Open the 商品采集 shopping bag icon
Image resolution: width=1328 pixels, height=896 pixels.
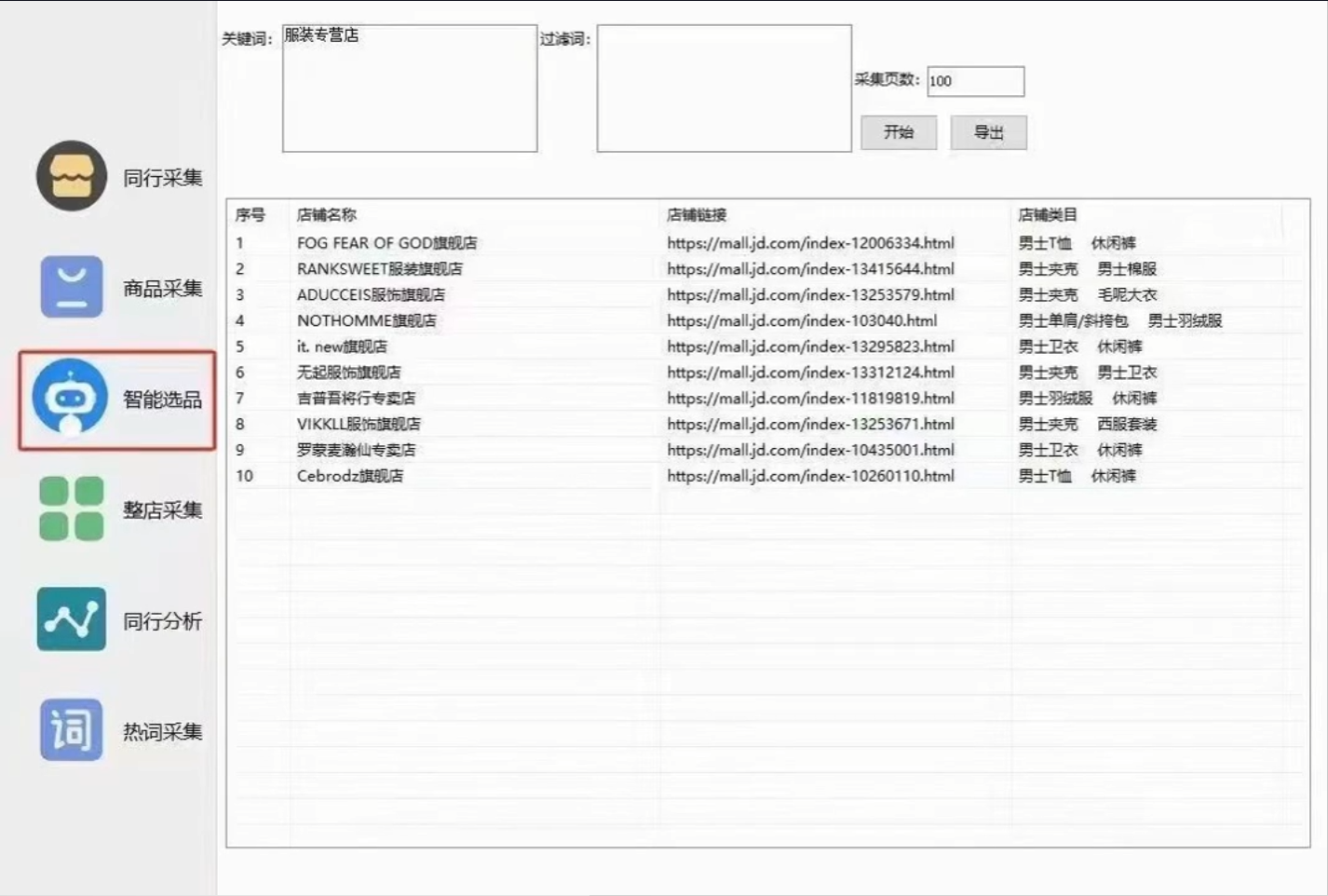[71, 287]
